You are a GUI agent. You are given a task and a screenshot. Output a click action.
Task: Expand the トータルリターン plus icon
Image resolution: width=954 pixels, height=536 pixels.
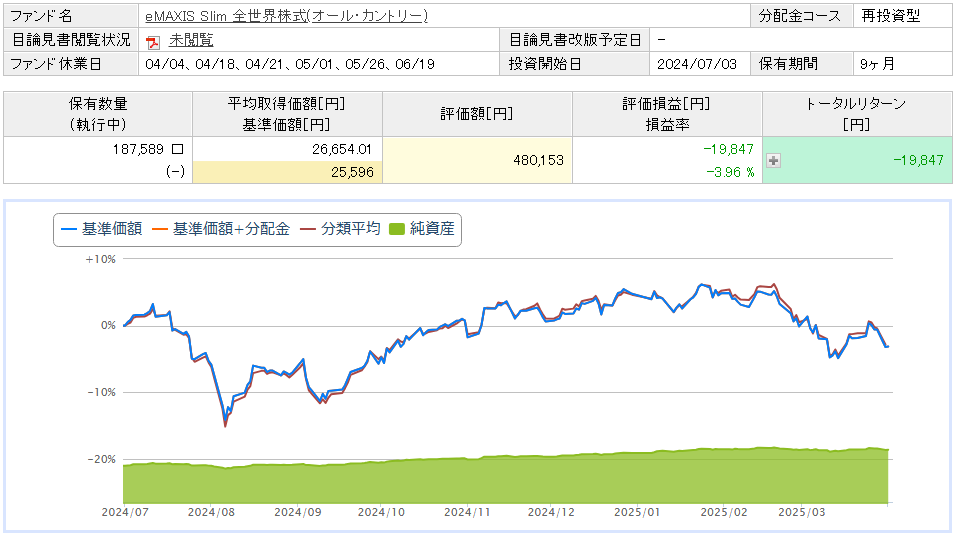773,161
